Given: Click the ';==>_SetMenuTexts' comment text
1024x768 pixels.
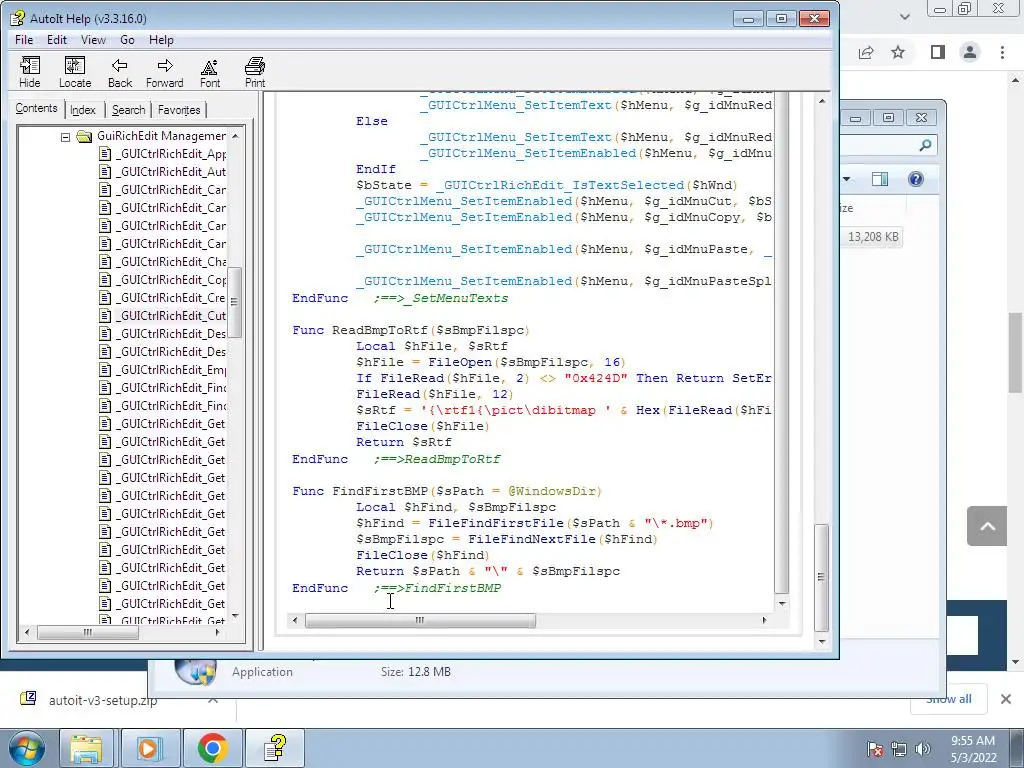Looking at the screenshot, I should click(x=441, y=298).
